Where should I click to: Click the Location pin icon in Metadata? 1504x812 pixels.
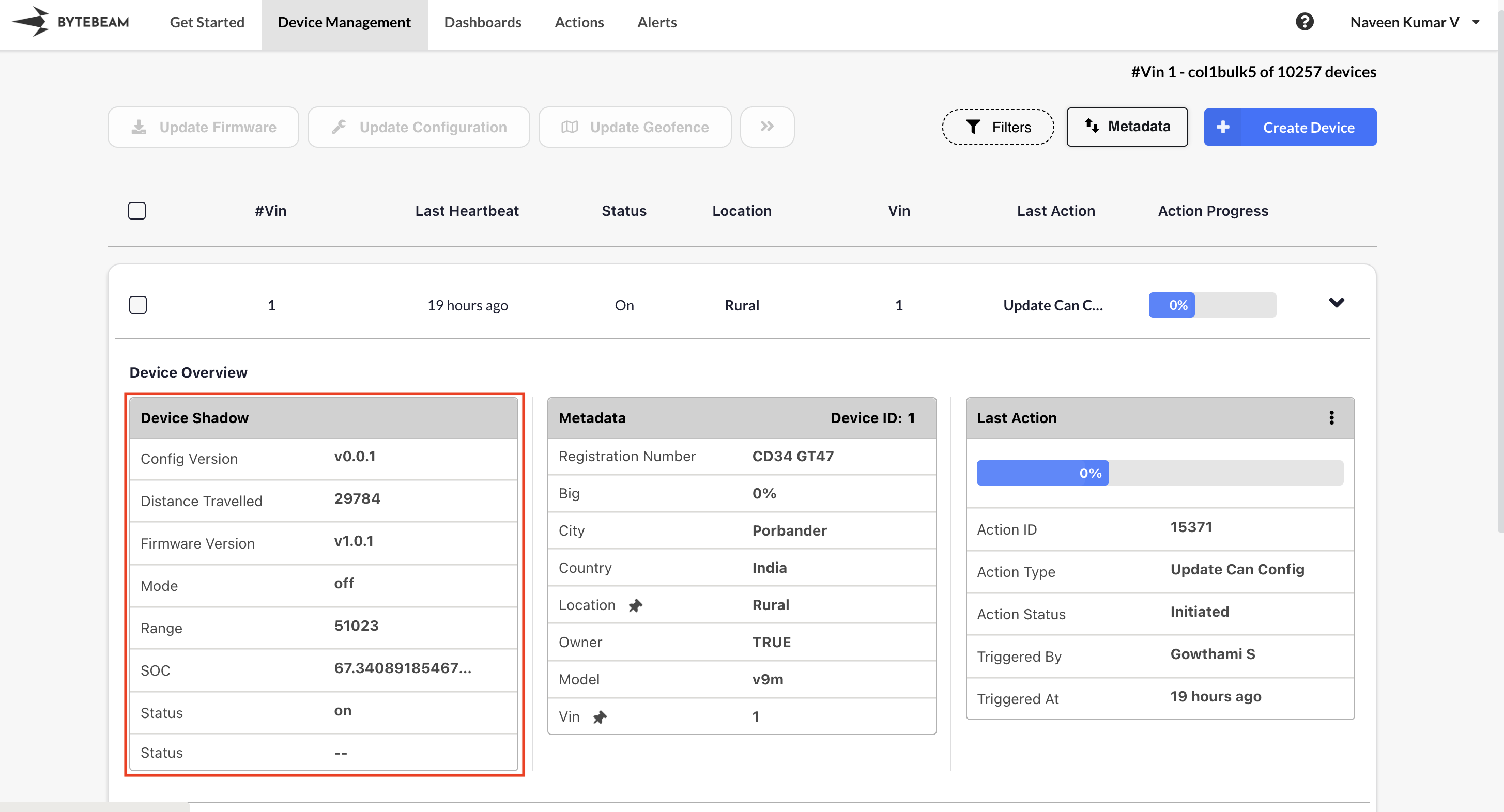[x=635, y=605]
